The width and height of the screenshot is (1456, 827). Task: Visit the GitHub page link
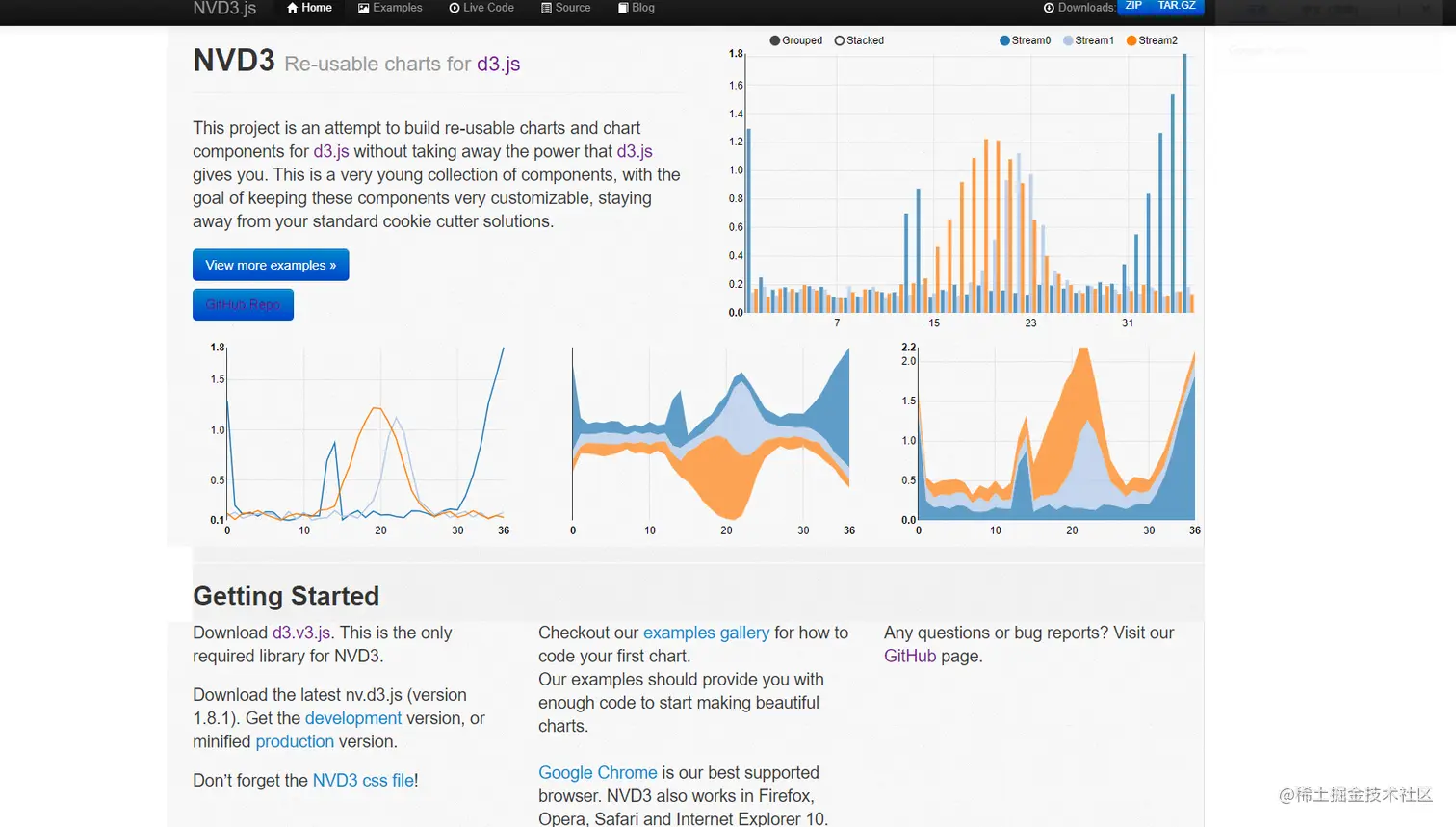[x=910, y=656]
